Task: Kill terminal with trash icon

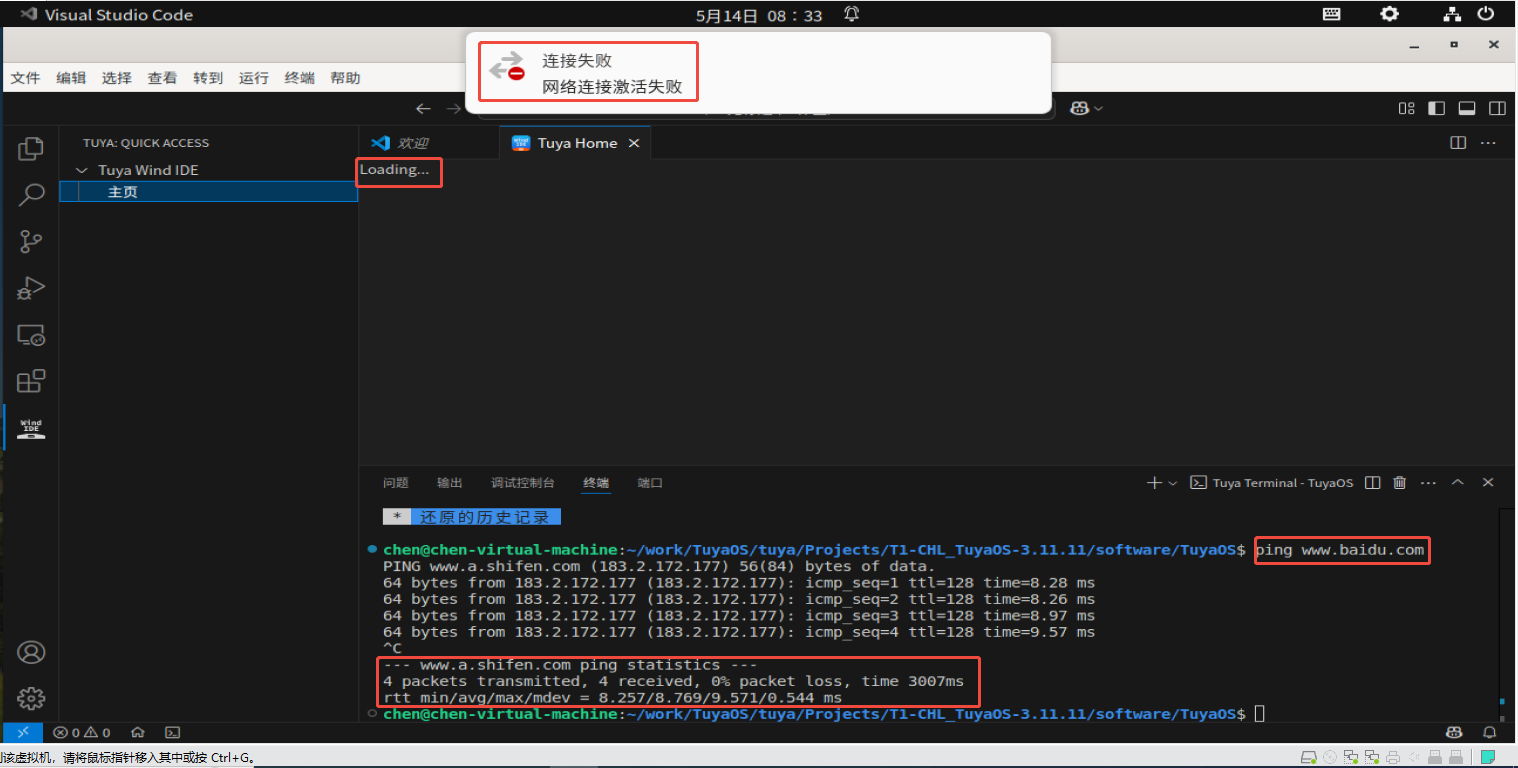Action: pyautogui.click(x=1400, y=483)
